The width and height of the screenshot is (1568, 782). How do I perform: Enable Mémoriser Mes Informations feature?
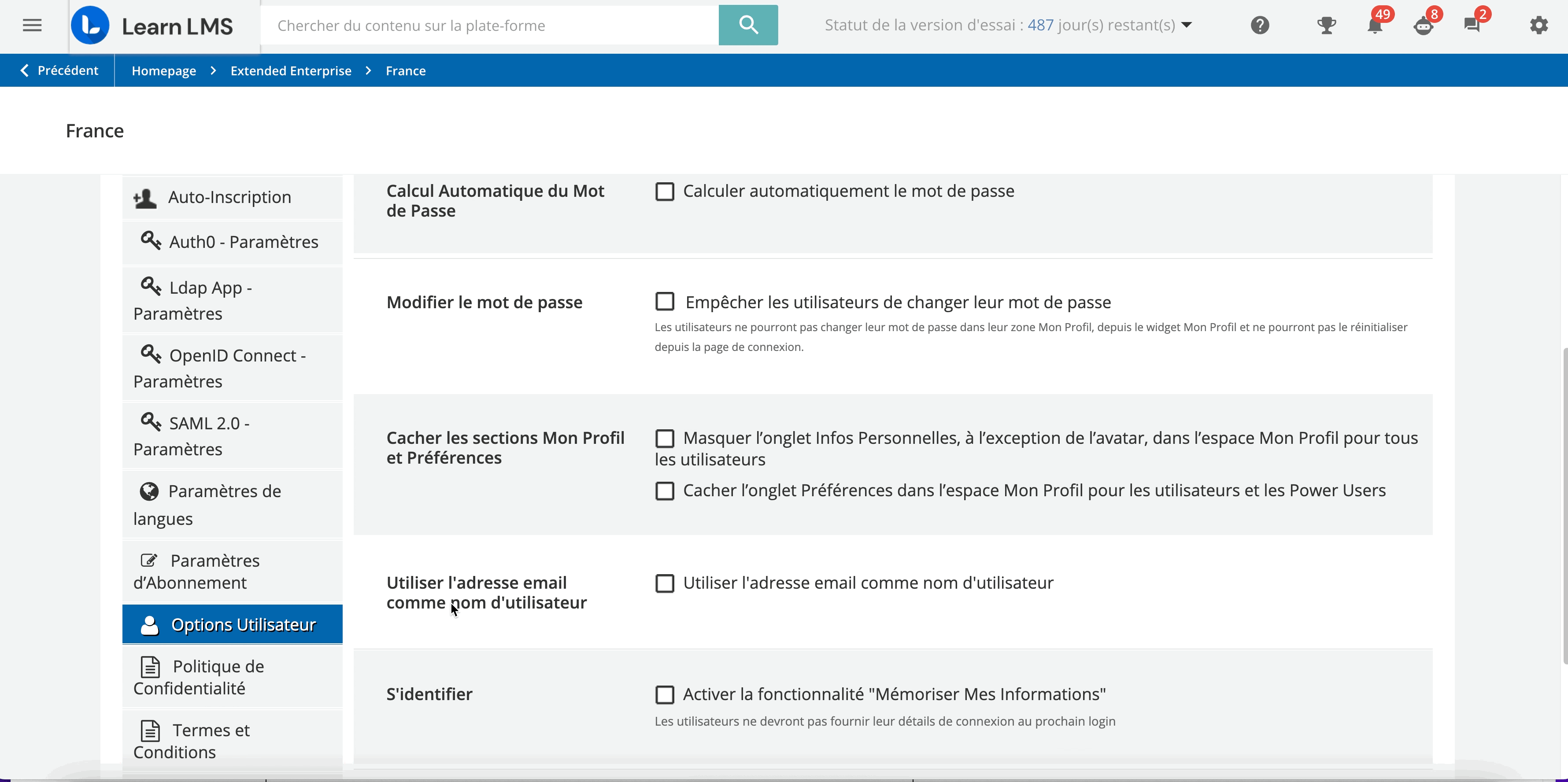(x=665, y=695)
